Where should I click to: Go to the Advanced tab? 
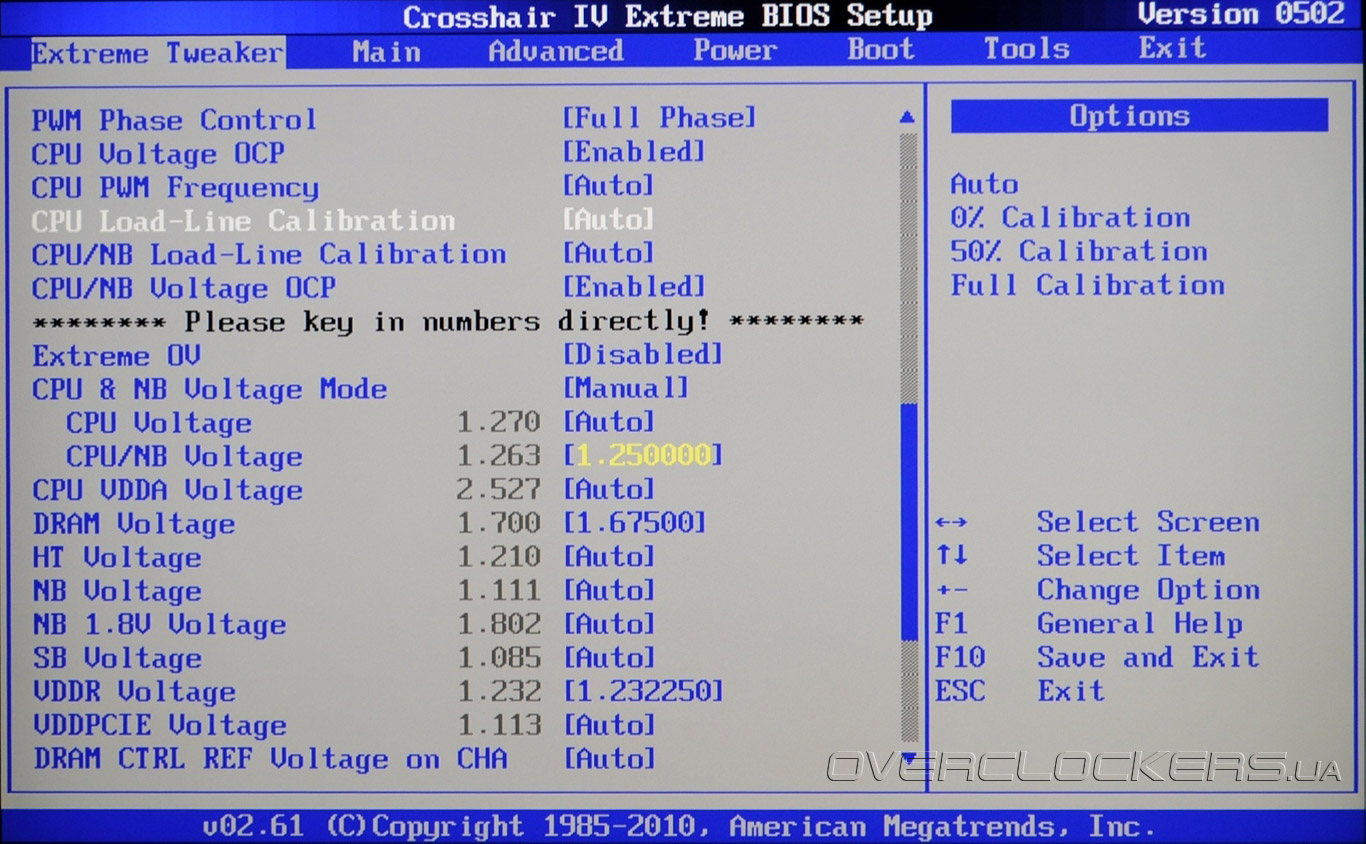pos(556,51)
